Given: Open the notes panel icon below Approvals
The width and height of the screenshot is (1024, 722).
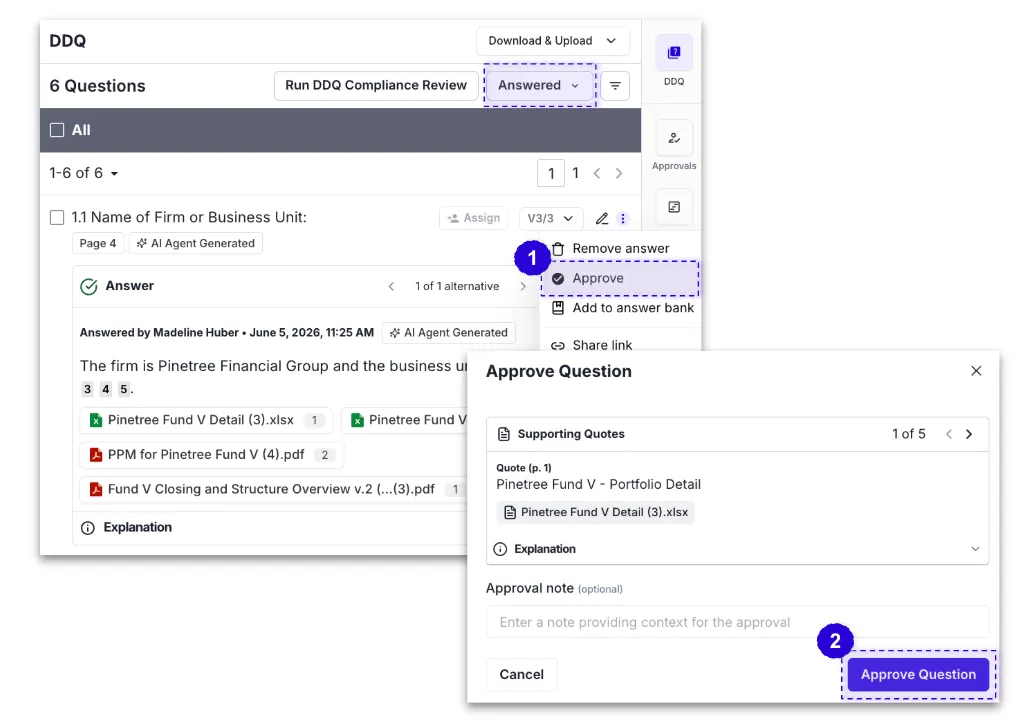Looking at the screenshot, I should tap(674, 207).
